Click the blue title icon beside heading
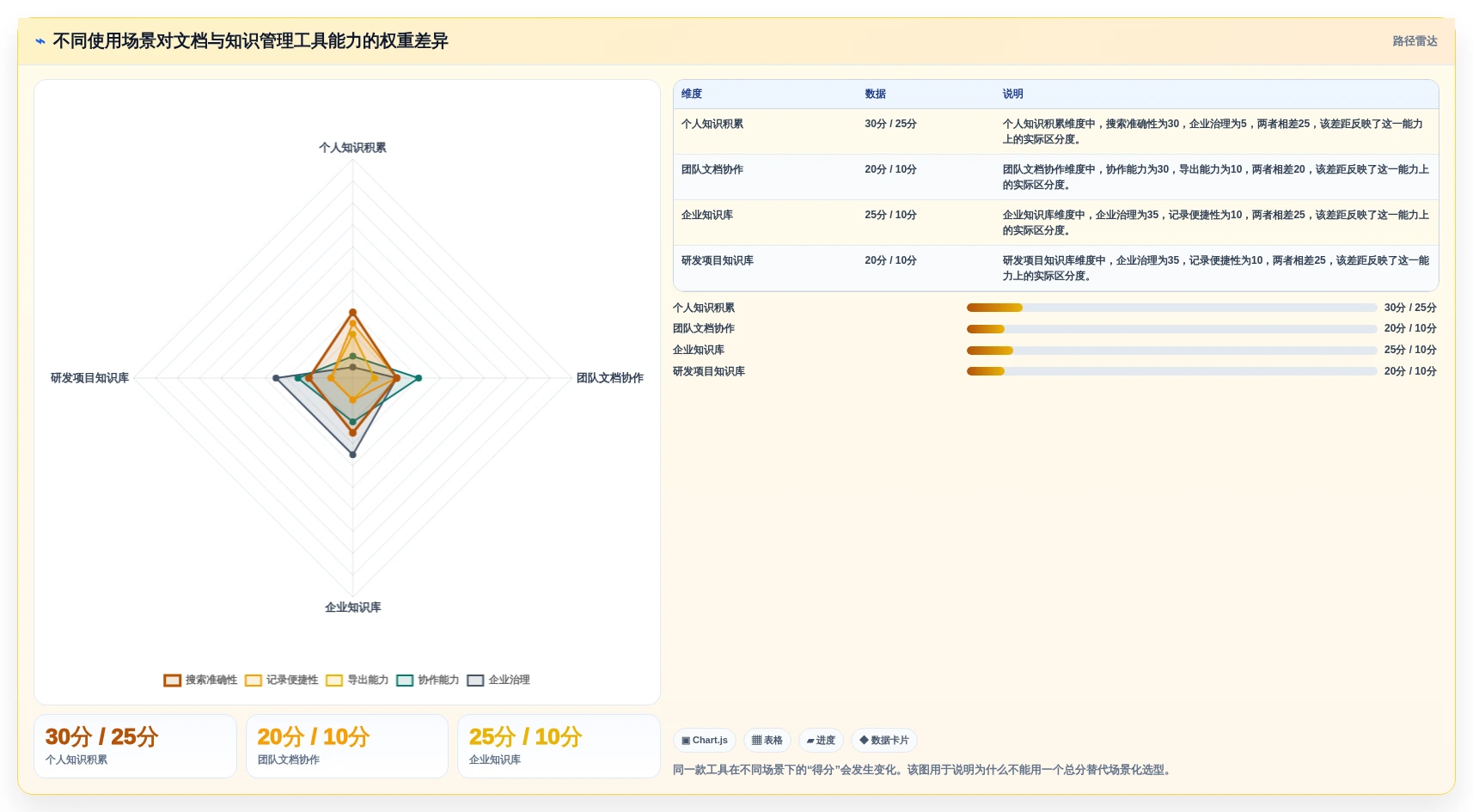Image resolution: width=1473 pixels, height=812 pixels. click(40, 41)
